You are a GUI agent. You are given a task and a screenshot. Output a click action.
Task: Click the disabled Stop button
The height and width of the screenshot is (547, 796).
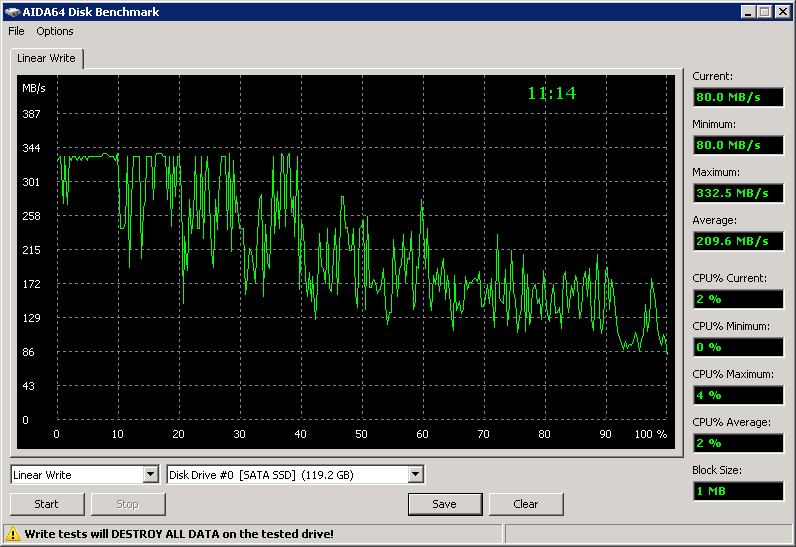click(128, 504)
